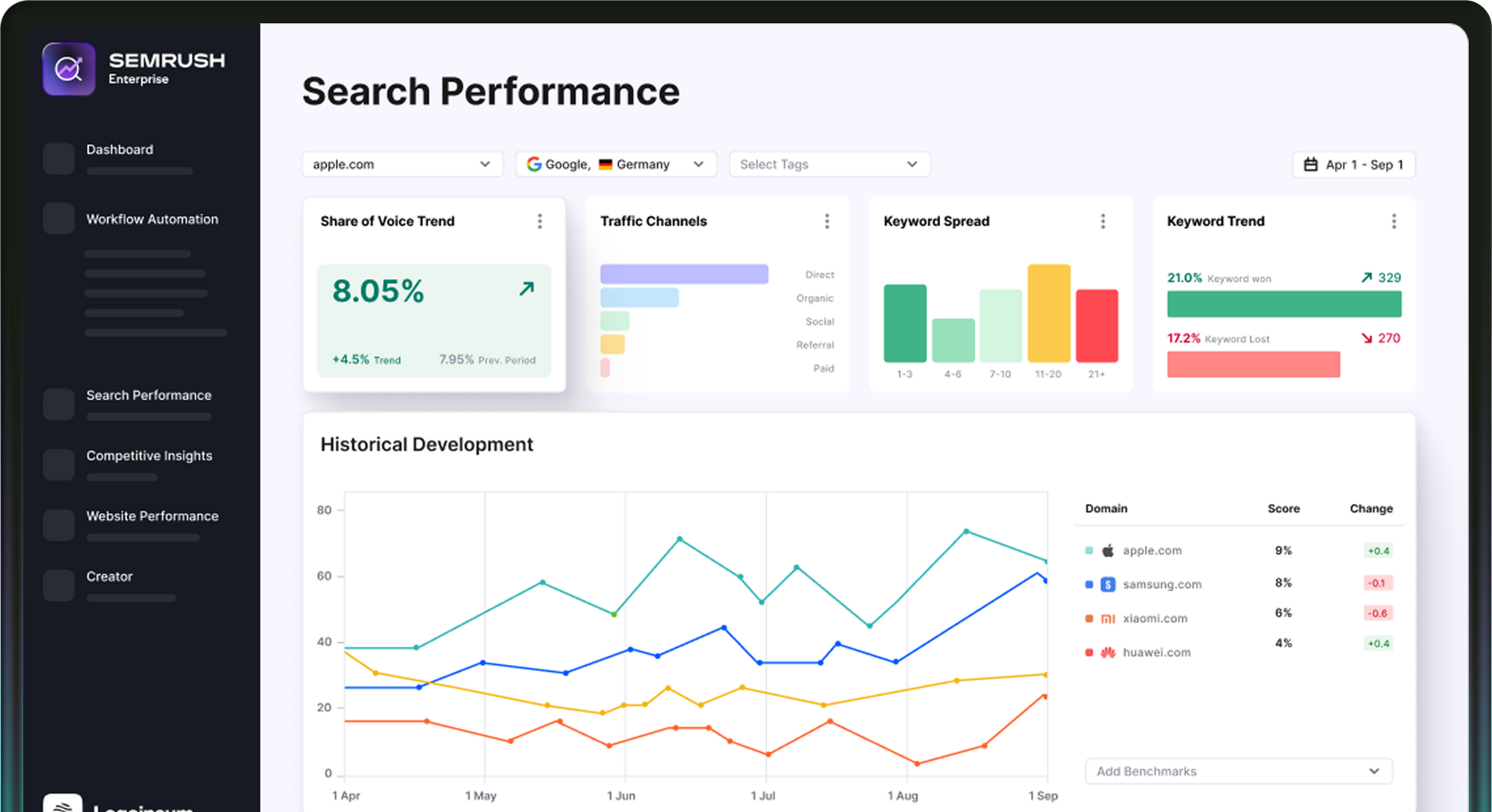Click the green Keyword won bar
This screenshot has height=812, width=1492.
(x=1284, y=304)
